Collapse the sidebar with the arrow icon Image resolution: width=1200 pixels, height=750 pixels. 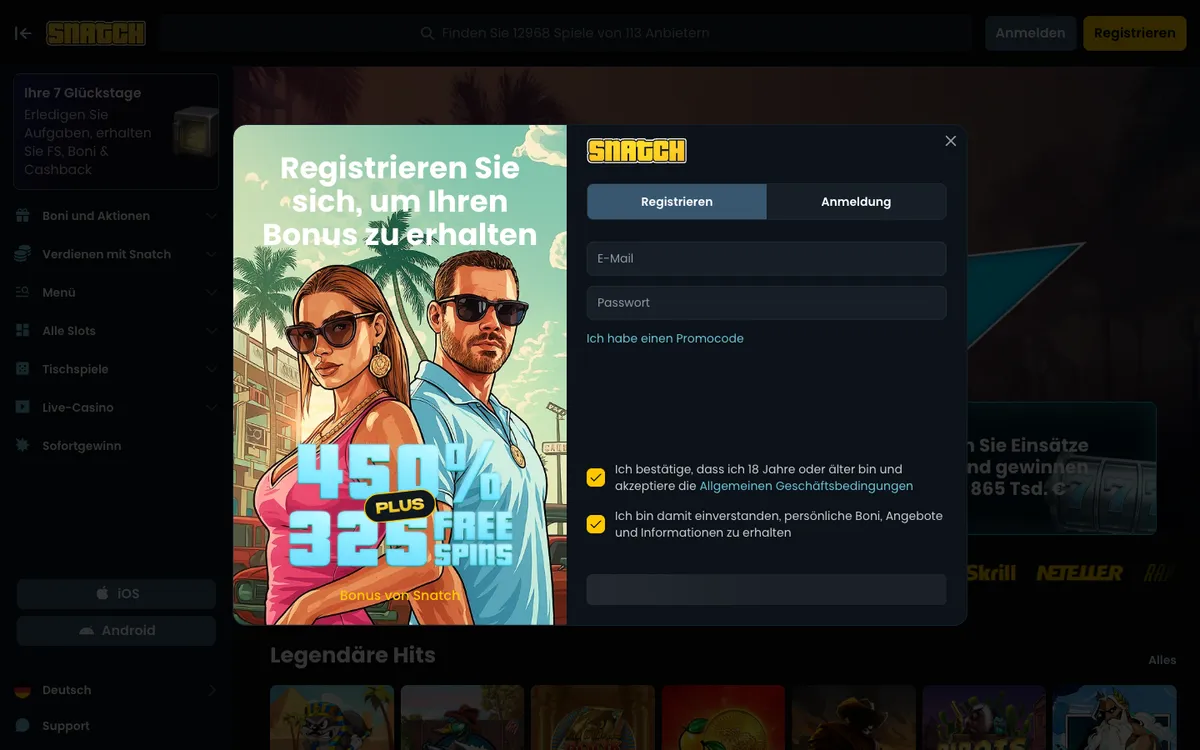pos(23,33)
